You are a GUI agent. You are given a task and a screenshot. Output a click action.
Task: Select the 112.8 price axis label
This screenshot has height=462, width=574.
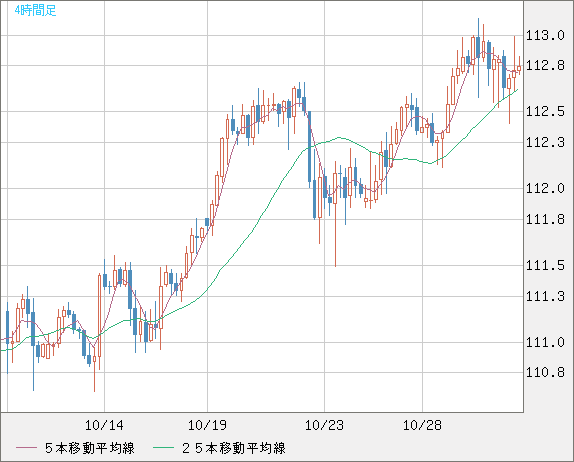click(x=545, y=66)
